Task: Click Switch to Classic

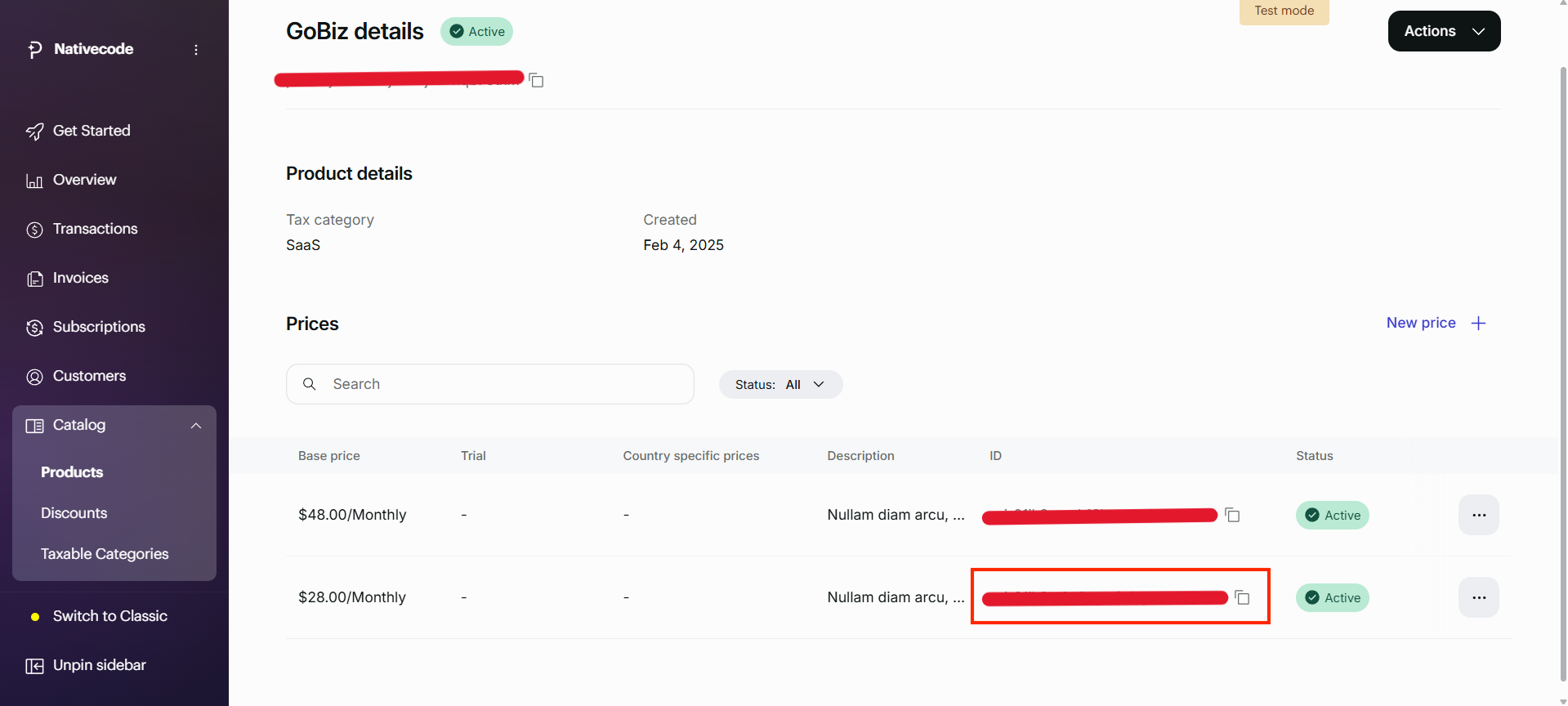Action: click(109, 616)
